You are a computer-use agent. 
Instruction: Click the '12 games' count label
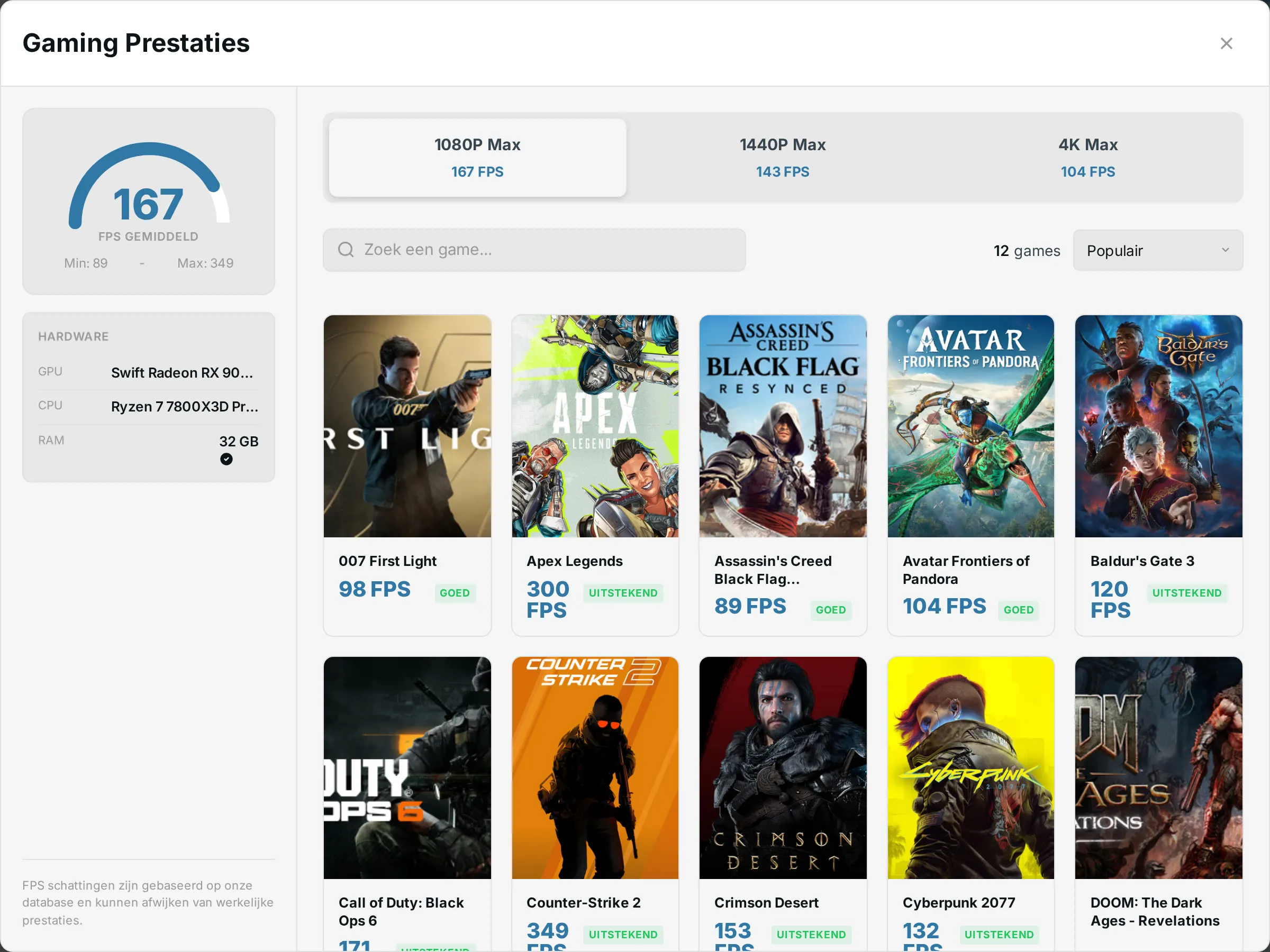(x=1027, y=251)
